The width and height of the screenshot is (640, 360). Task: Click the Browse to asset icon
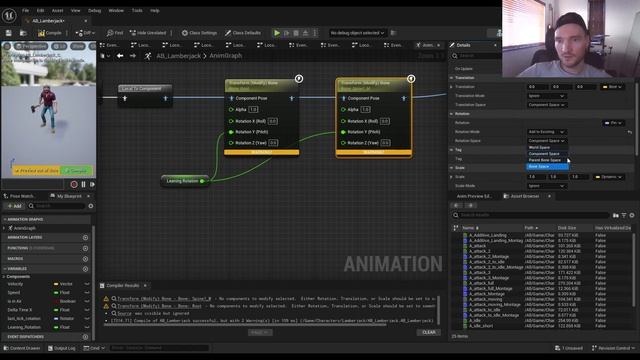click(23, 33)
